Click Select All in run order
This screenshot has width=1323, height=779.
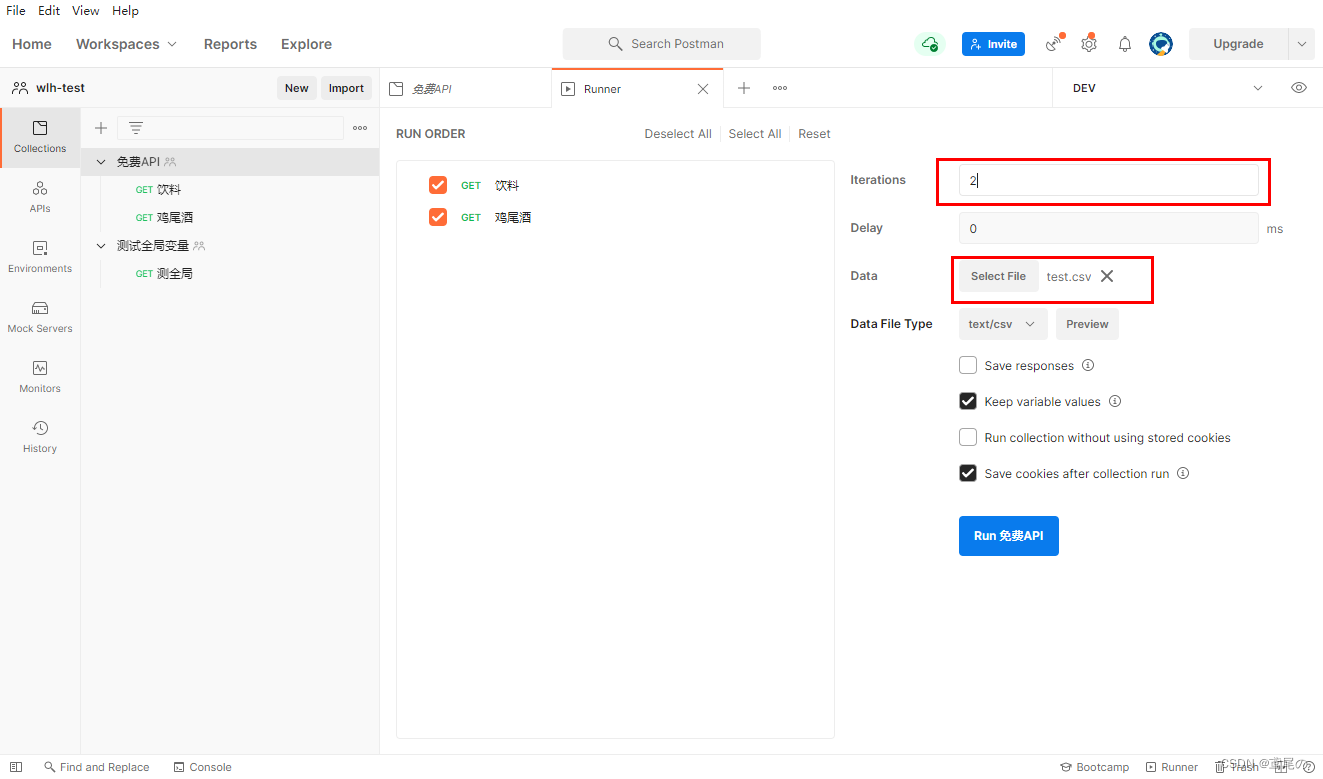tap(755, 134)
